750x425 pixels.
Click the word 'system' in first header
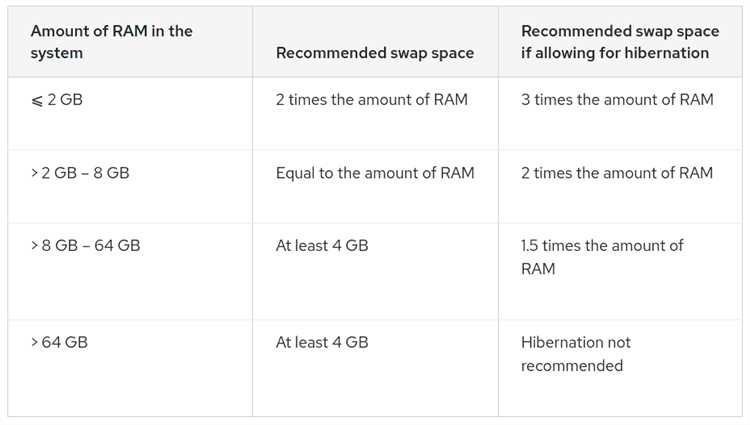point(56,53)
